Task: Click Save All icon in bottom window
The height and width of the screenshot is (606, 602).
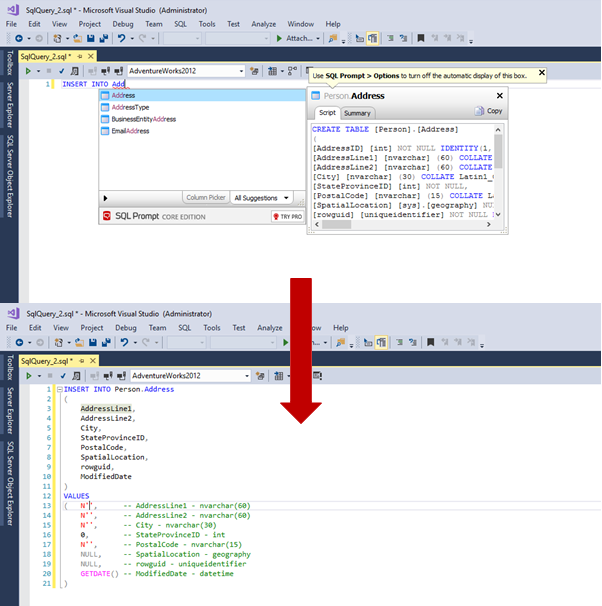Action: (x=106, y=342)
